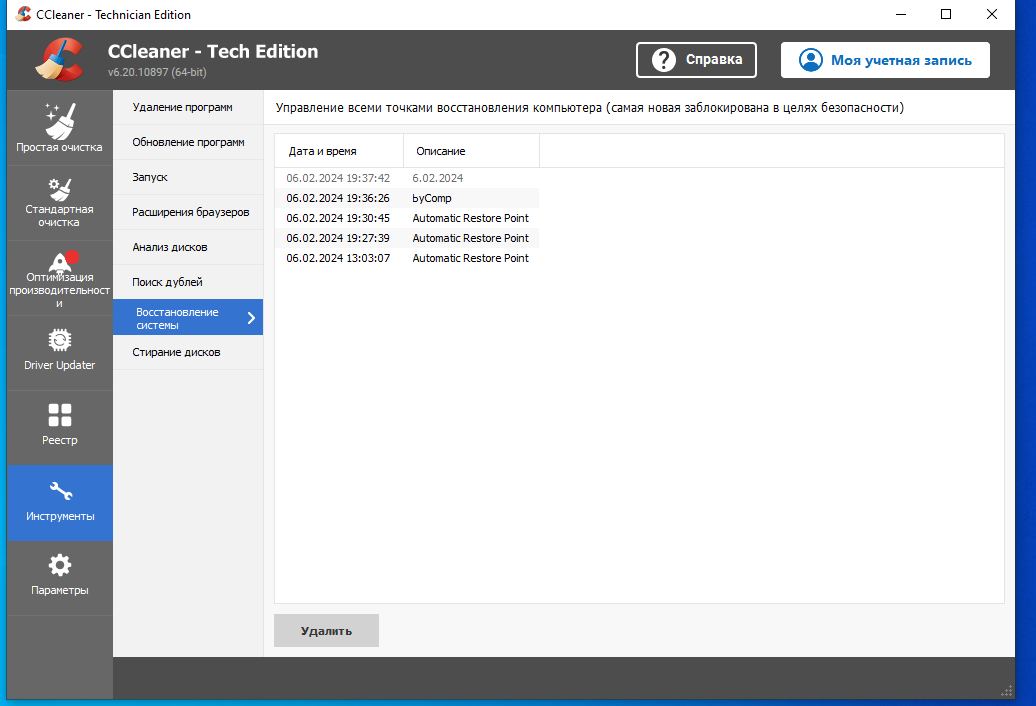Select Восстановление системы menu item

[x=188, y=318]
